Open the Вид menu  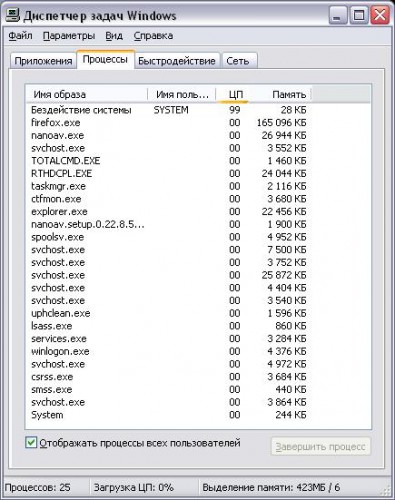tap(114, 36)
